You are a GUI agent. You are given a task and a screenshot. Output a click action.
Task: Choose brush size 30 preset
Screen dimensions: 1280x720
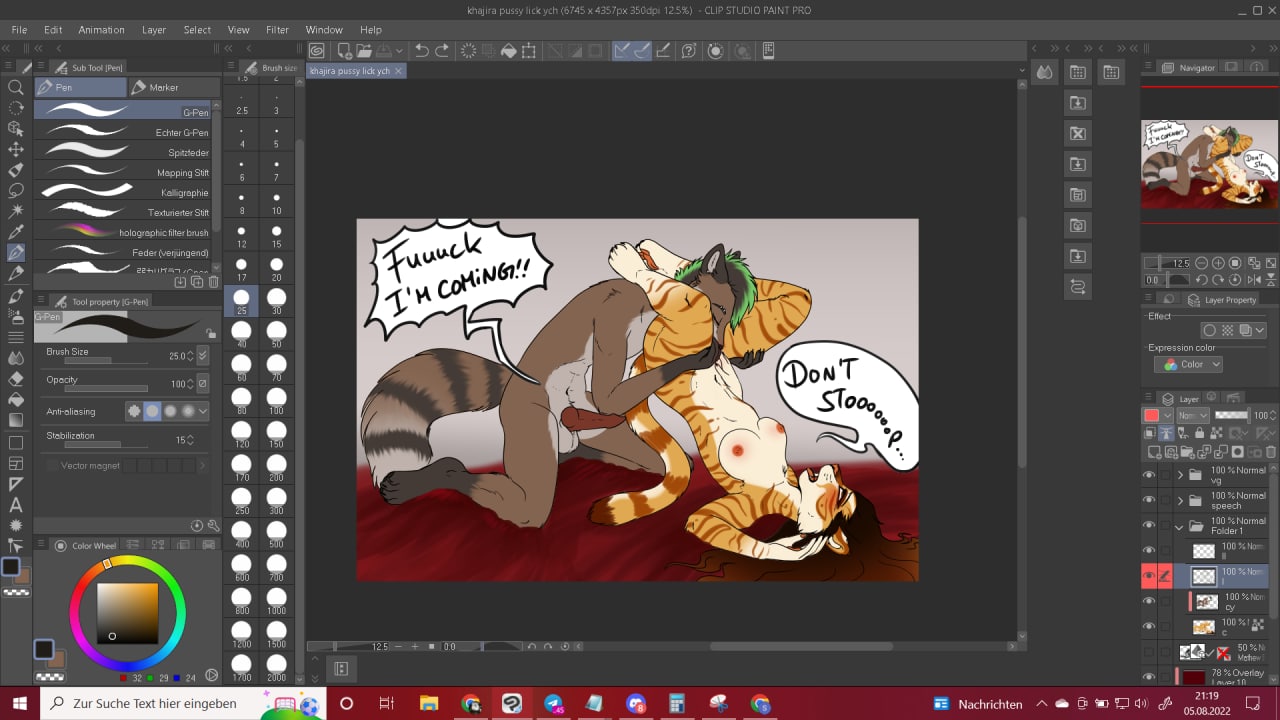(276, 299)
